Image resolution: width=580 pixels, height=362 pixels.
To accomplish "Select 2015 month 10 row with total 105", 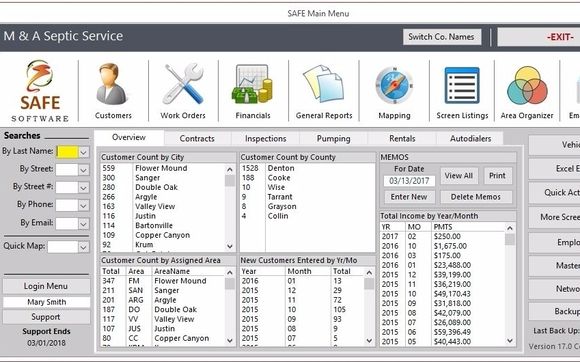I will [x=302, y=309].
